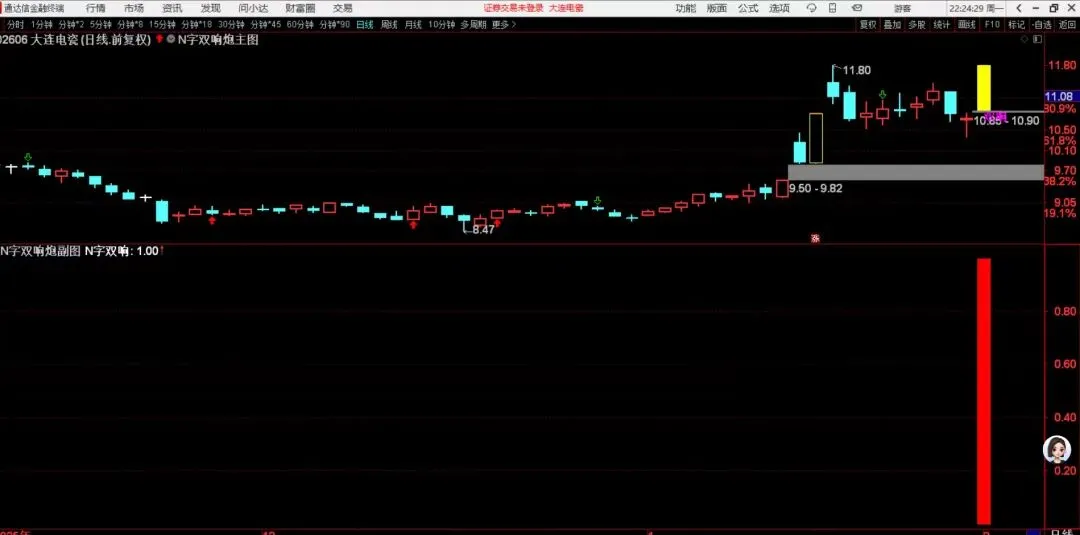
Task: Switch to the 分时 period tab
Action: [15, 24]
